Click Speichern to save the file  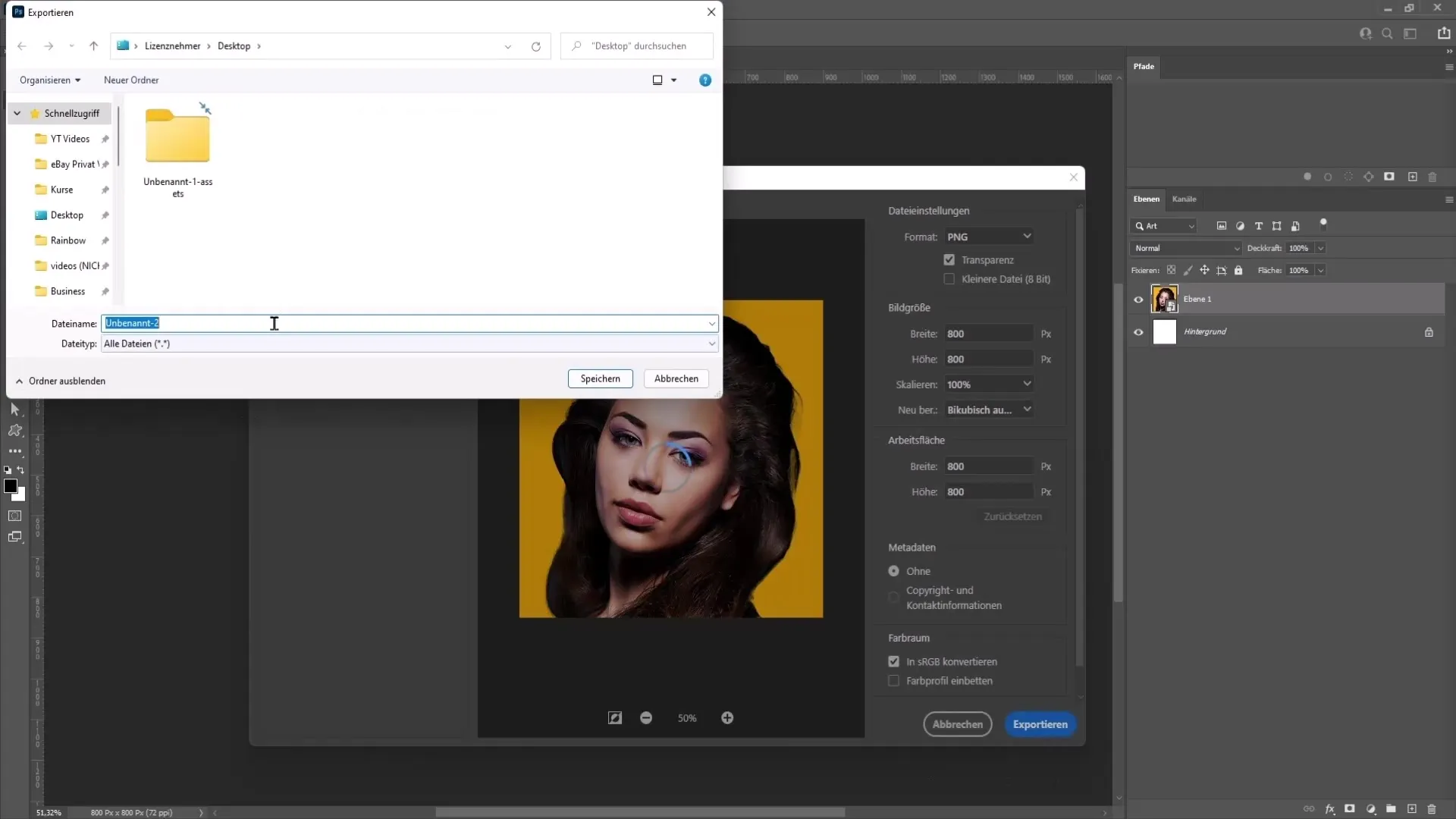(x=600, y=378)
